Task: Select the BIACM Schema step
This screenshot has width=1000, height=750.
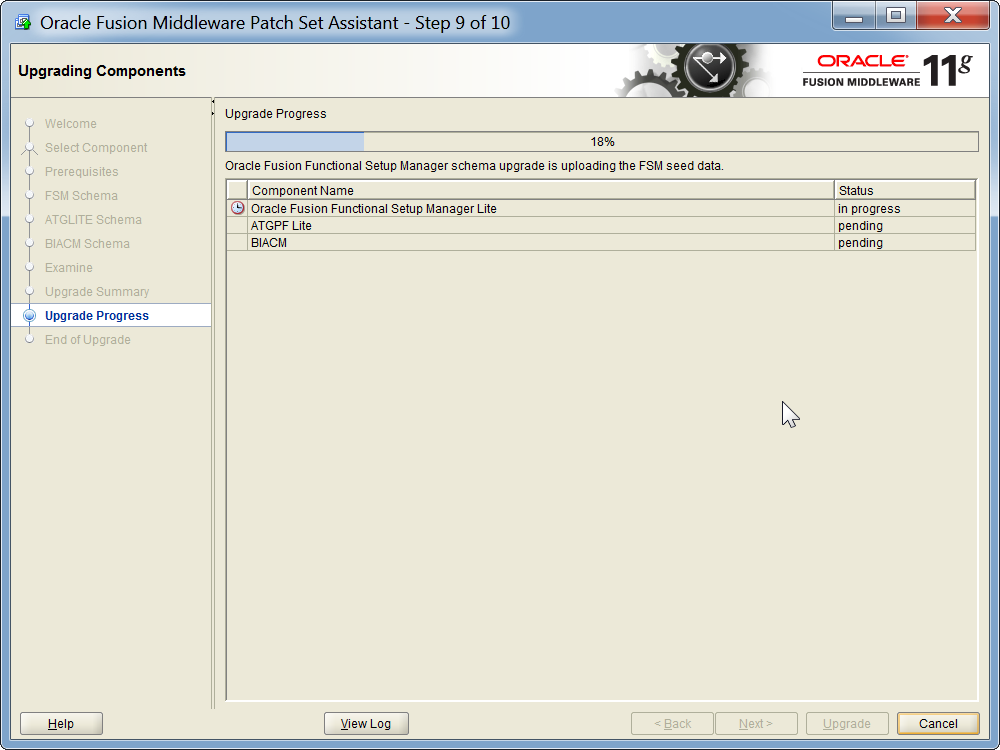Action: [x=87, y=244]
